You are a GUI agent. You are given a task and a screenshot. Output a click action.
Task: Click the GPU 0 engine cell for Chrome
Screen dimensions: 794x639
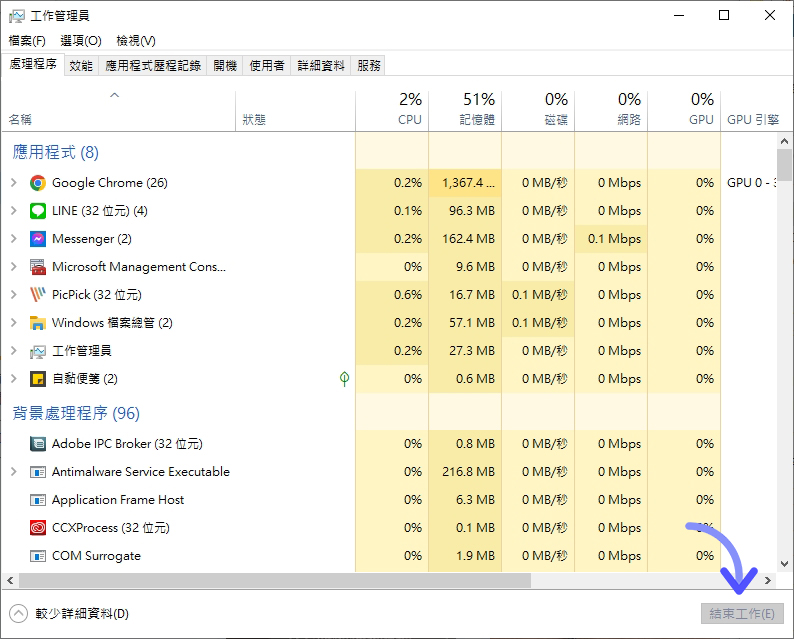tap(751, 183)
